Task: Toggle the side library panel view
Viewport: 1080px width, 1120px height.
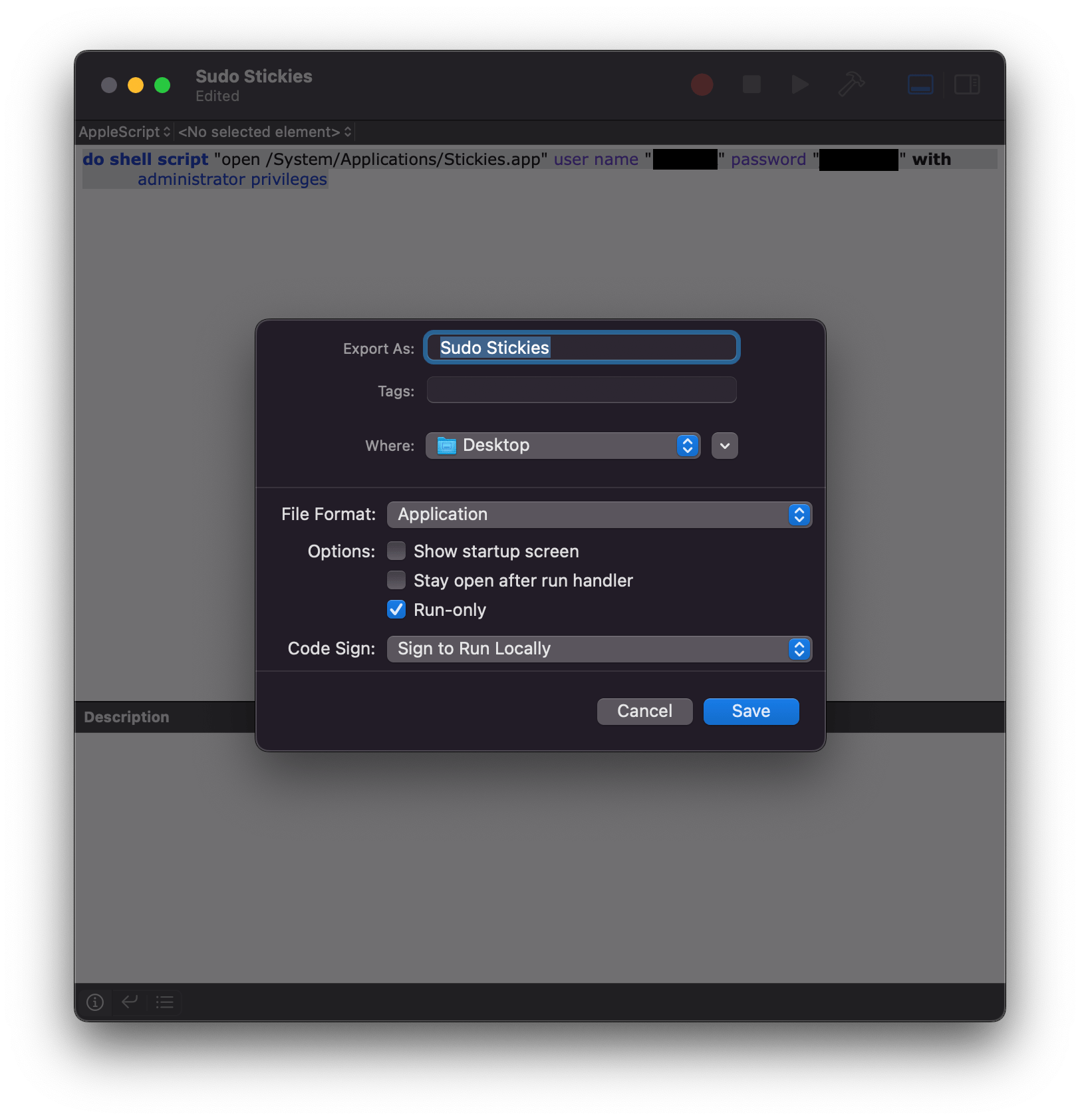Action: coord(967,85)
